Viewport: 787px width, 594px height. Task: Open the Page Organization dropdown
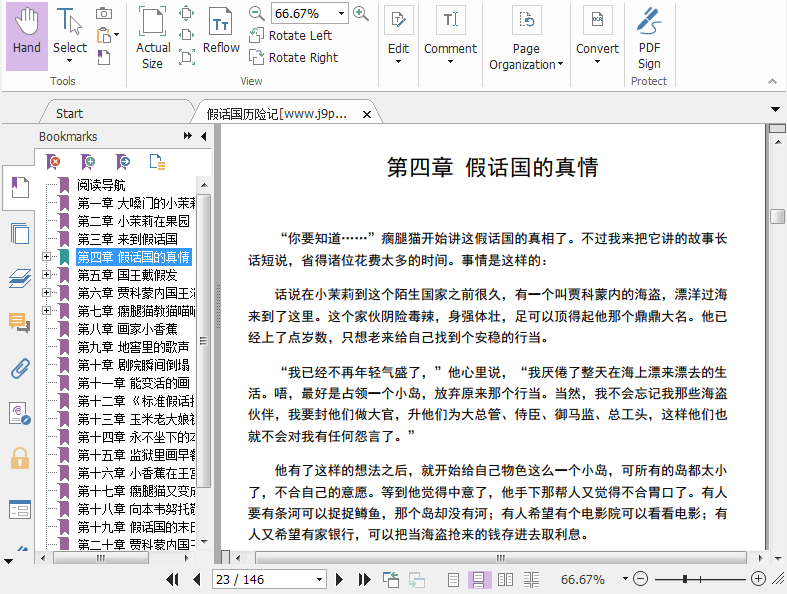(x=526, y=57)
